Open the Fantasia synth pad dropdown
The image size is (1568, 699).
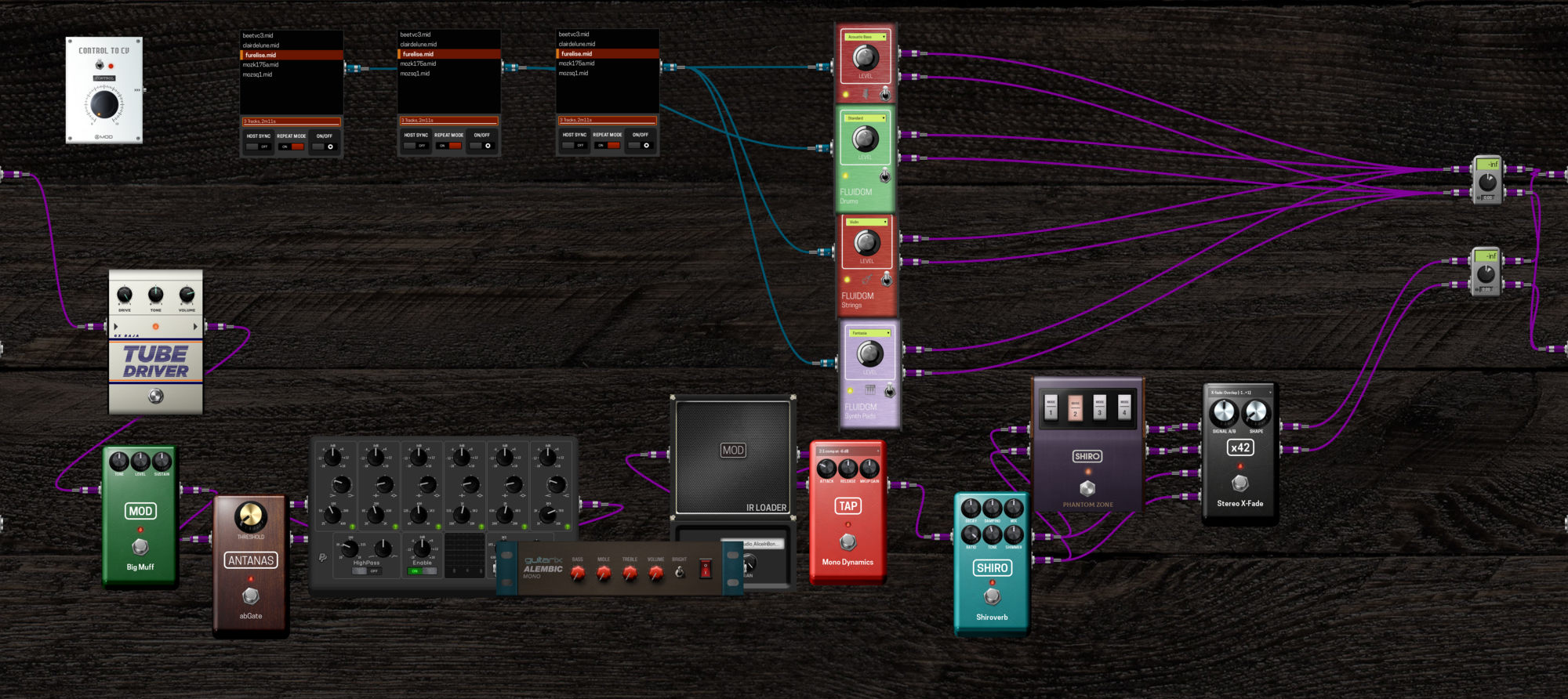coord(870,333)
